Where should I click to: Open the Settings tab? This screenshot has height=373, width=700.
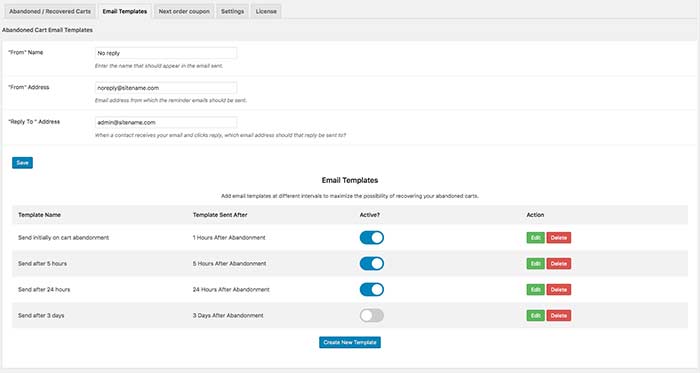tap(232, 11)
